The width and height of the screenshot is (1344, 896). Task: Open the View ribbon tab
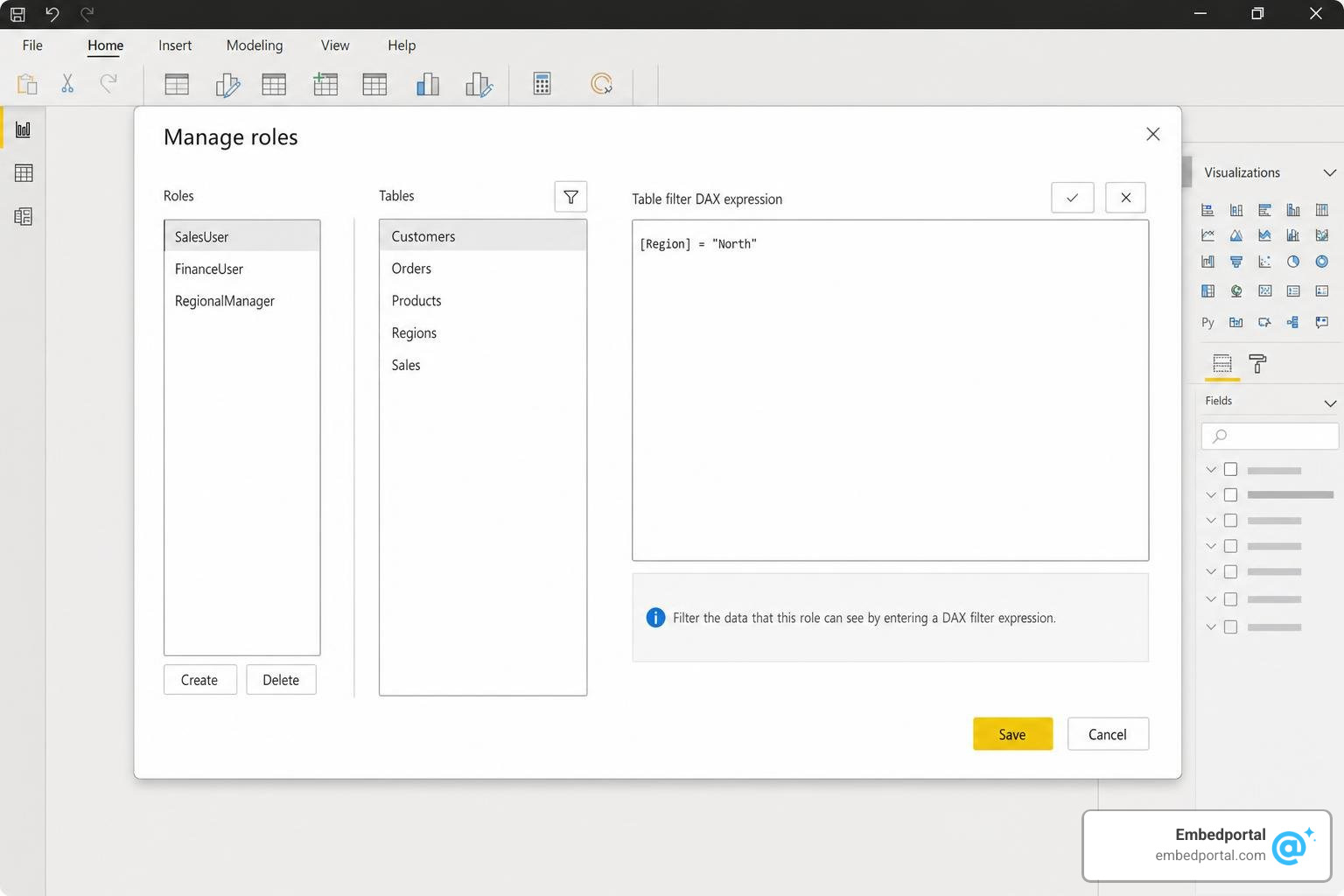coord(335,45)
